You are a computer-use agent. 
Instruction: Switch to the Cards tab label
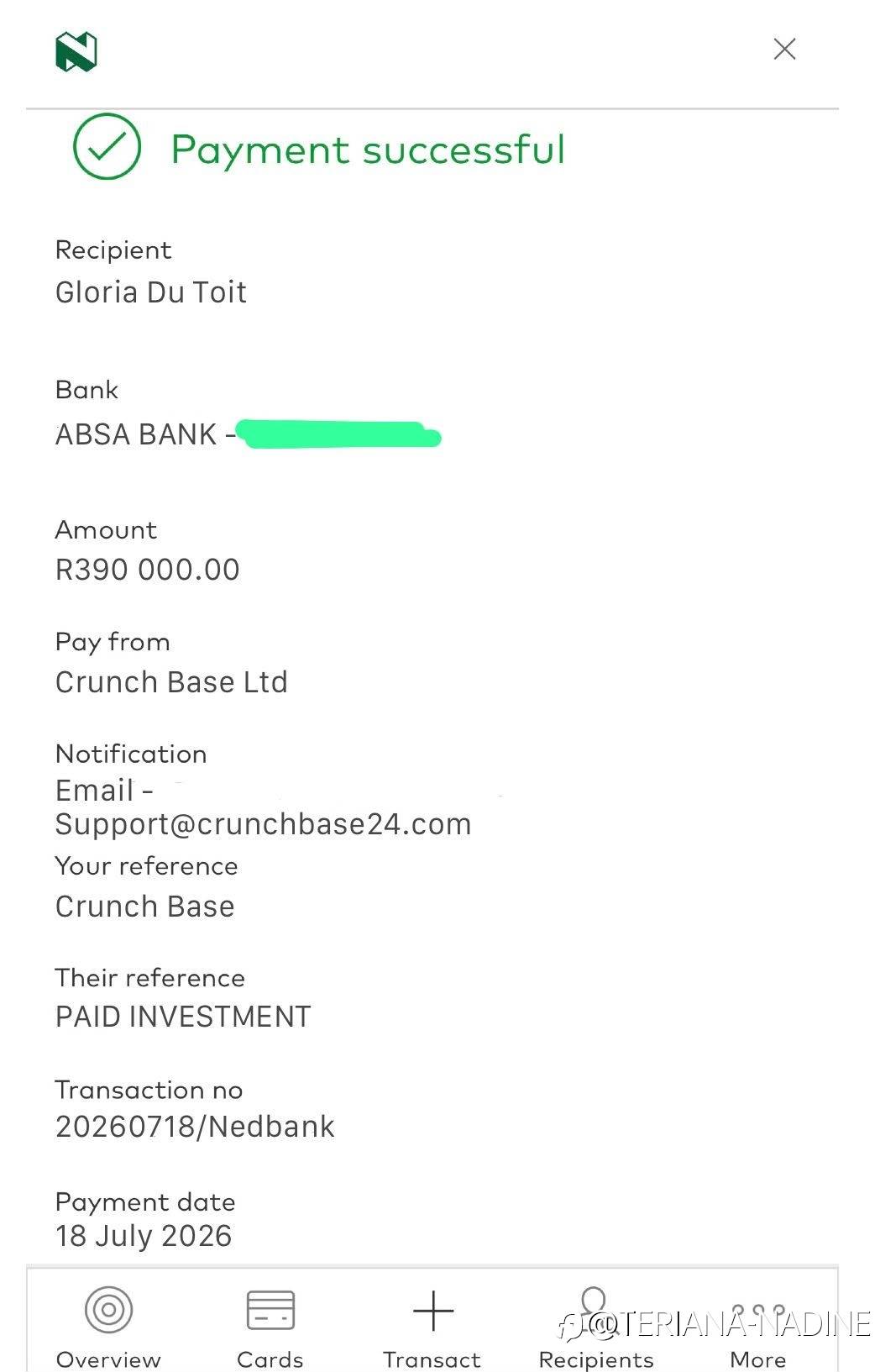pos(270,1359)
